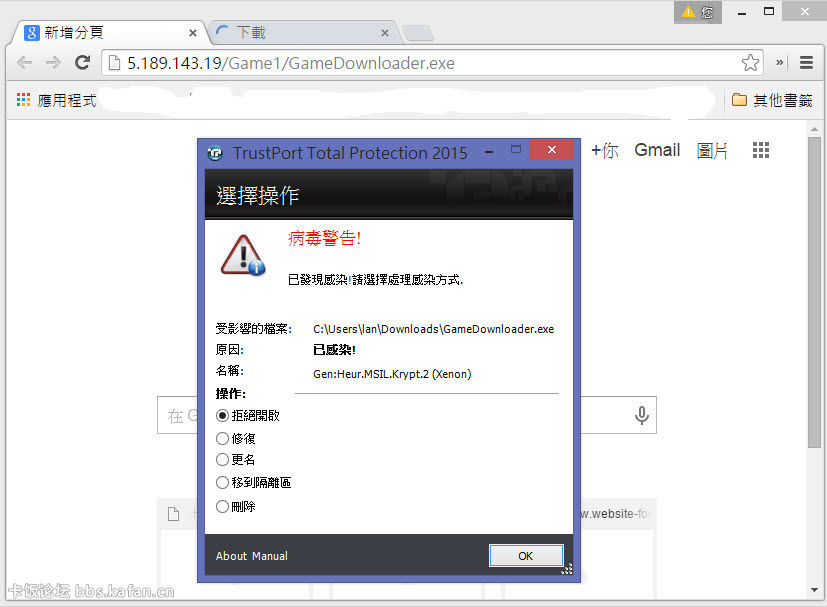This screenshot has width=827, height=607.
Task: Switch to the 新增分頁 tab
Action: (x=110, y=33)
